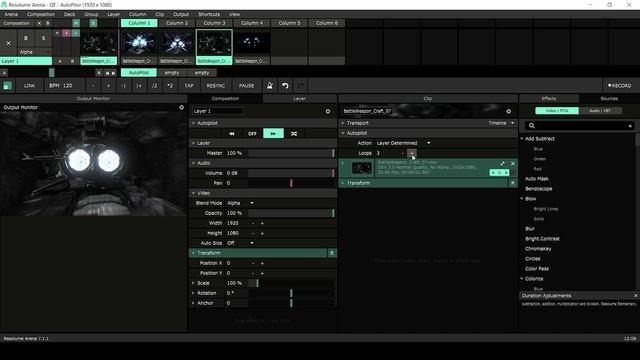Screen dimensions: 640x360
Task: Collapse the Add Subtract effect group
Action: [522, 139]
